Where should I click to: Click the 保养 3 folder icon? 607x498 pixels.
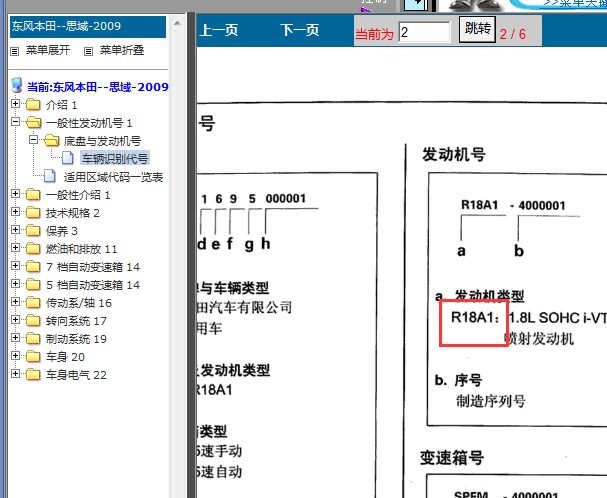pos(33,231)
